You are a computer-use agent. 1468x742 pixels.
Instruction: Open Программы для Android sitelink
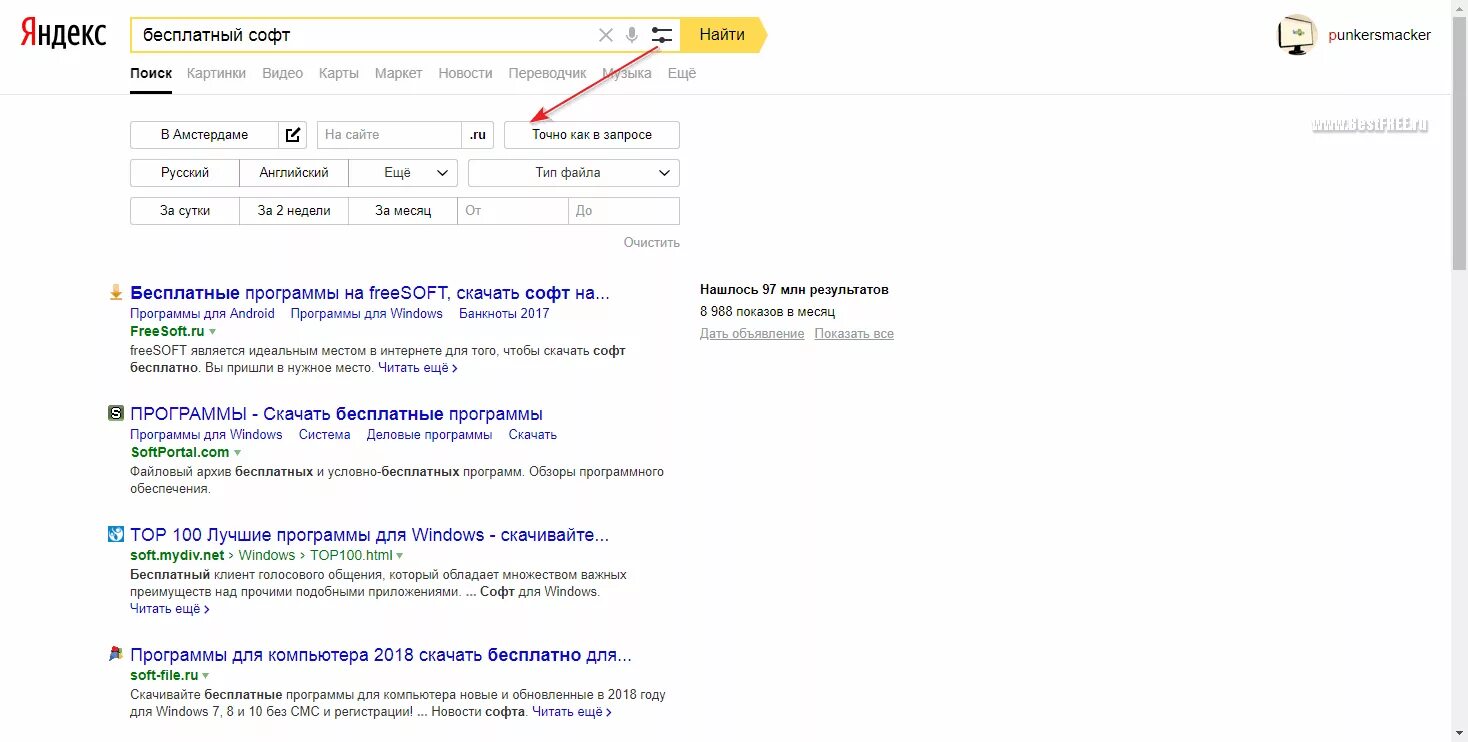click(202, 314)
